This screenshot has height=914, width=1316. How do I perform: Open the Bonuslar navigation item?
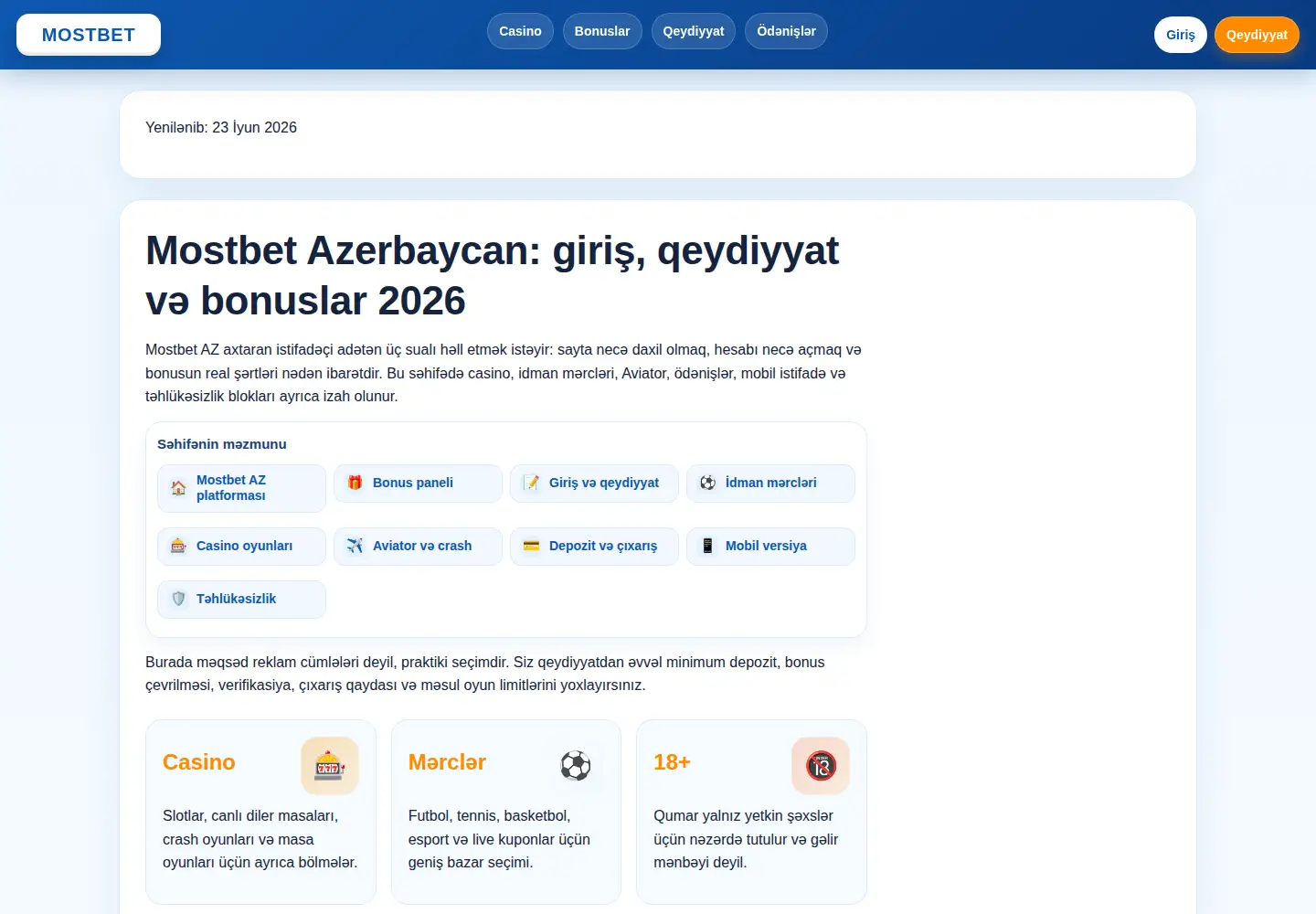pos(602,31)
